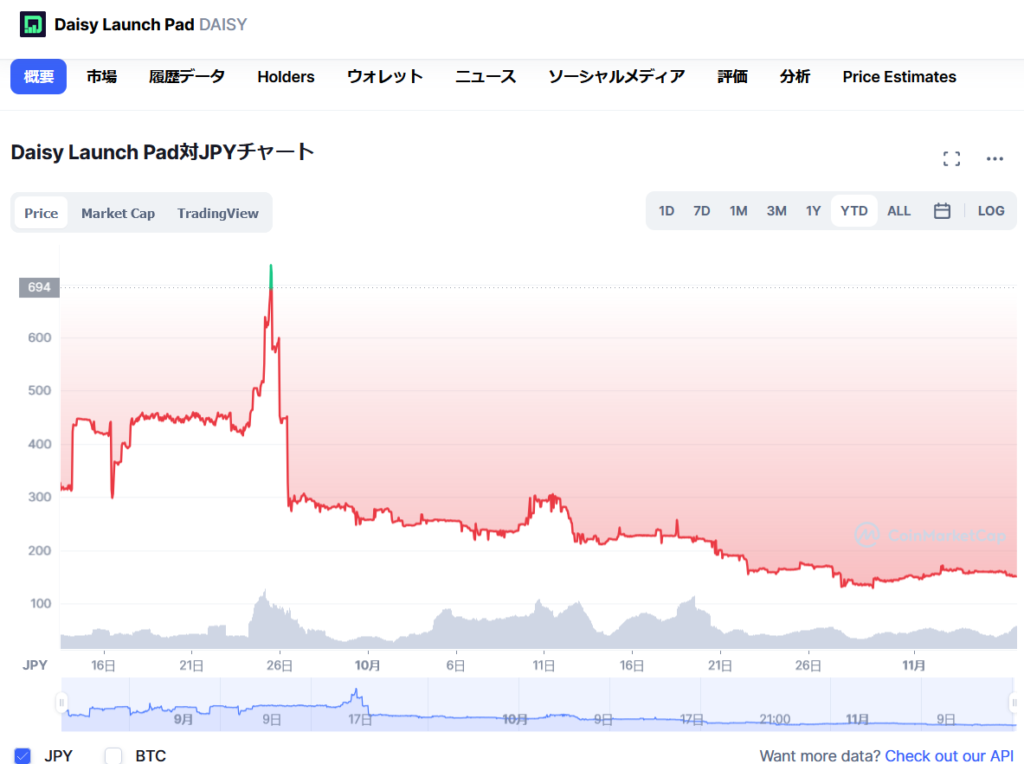Open the Price Estimates tab
The image size is (1024, 764).
pyautogui.click(x=899, y=77)
